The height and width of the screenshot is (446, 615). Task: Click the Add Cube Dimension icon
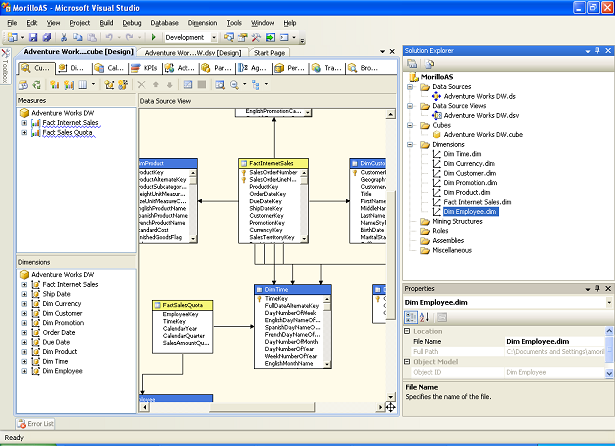point(109,84)
